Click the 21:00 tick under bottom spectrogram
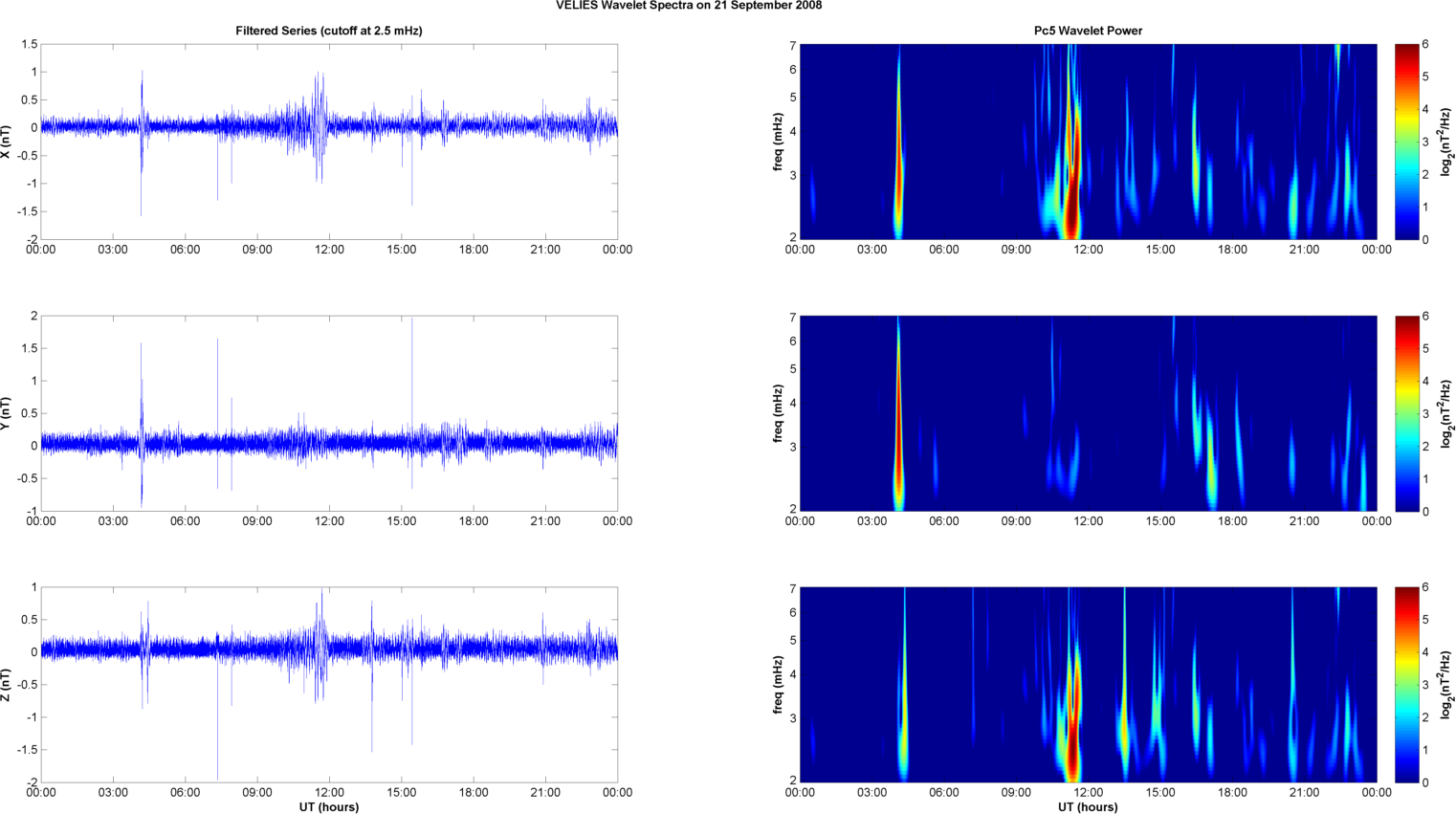 point(1304,792)
